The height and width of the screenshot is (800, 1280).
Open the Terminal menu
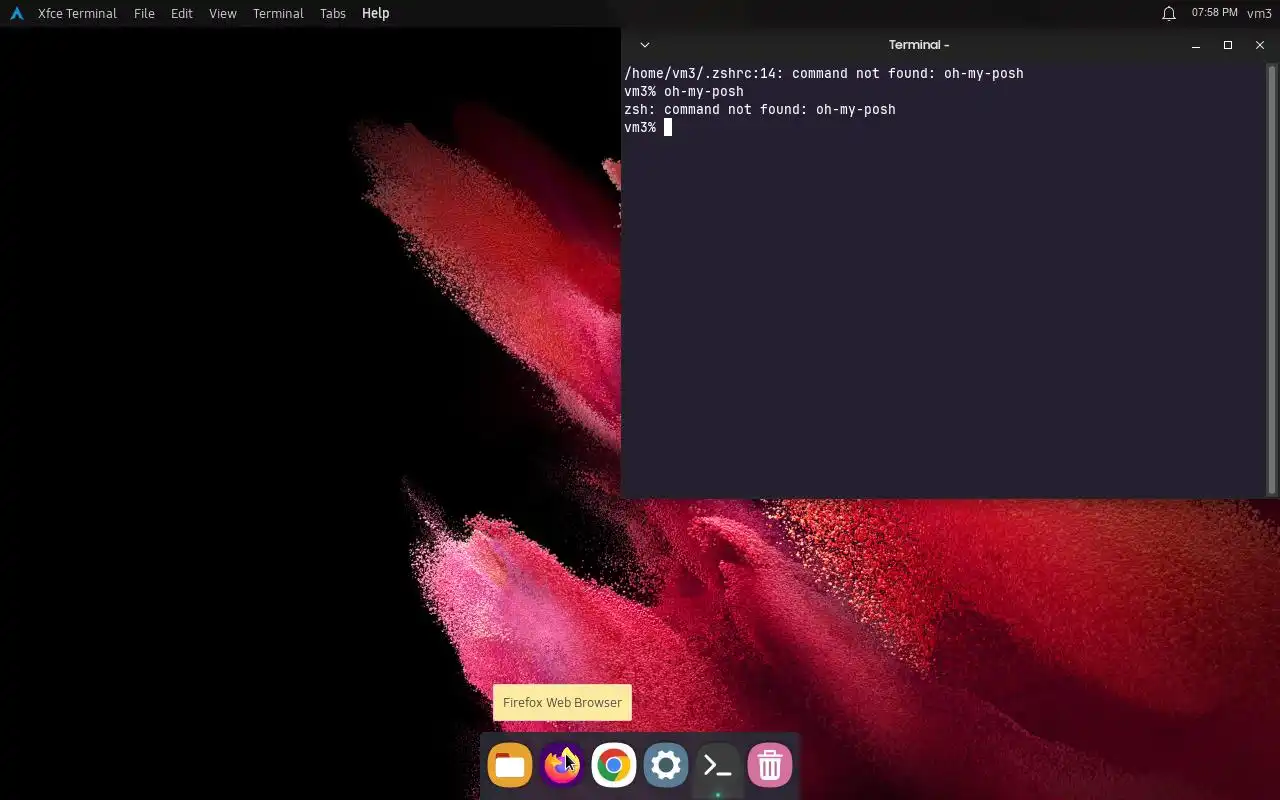(278, 13)
